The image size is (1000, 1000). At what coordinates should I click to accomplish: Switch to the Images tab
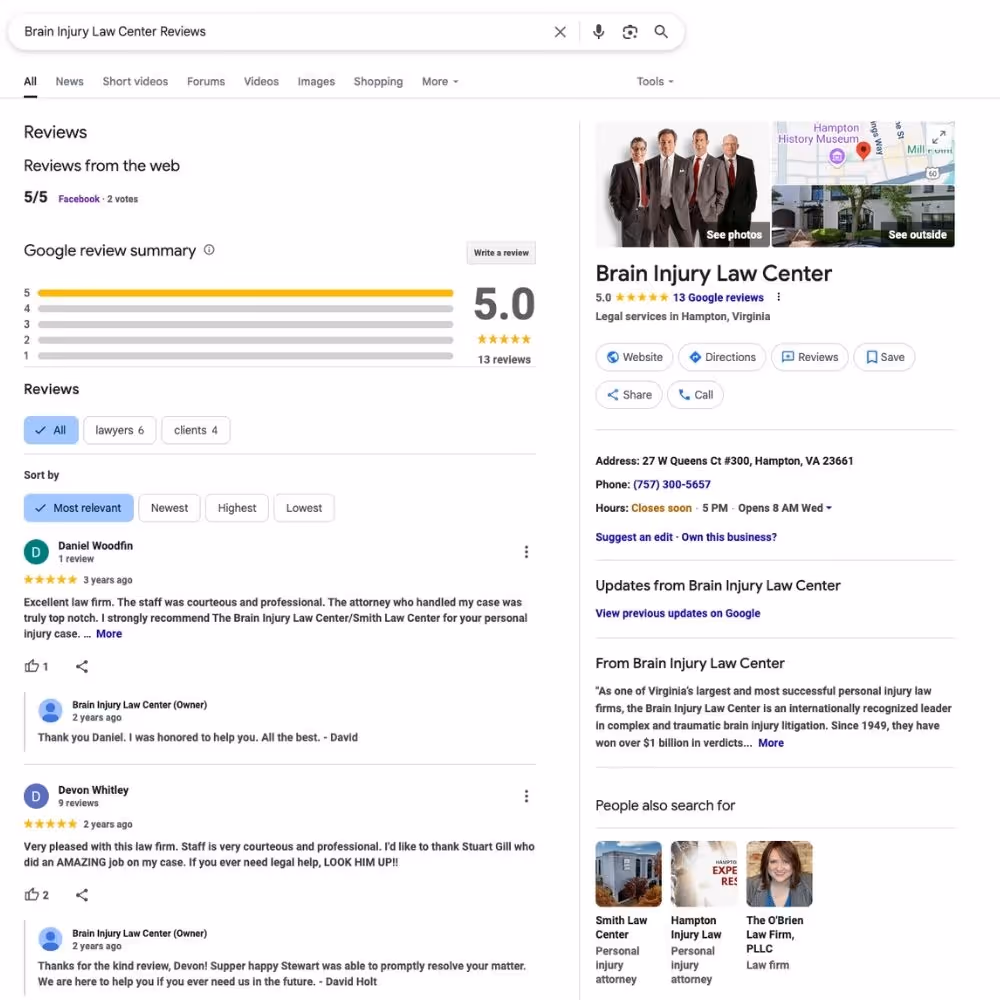(316, 82)
